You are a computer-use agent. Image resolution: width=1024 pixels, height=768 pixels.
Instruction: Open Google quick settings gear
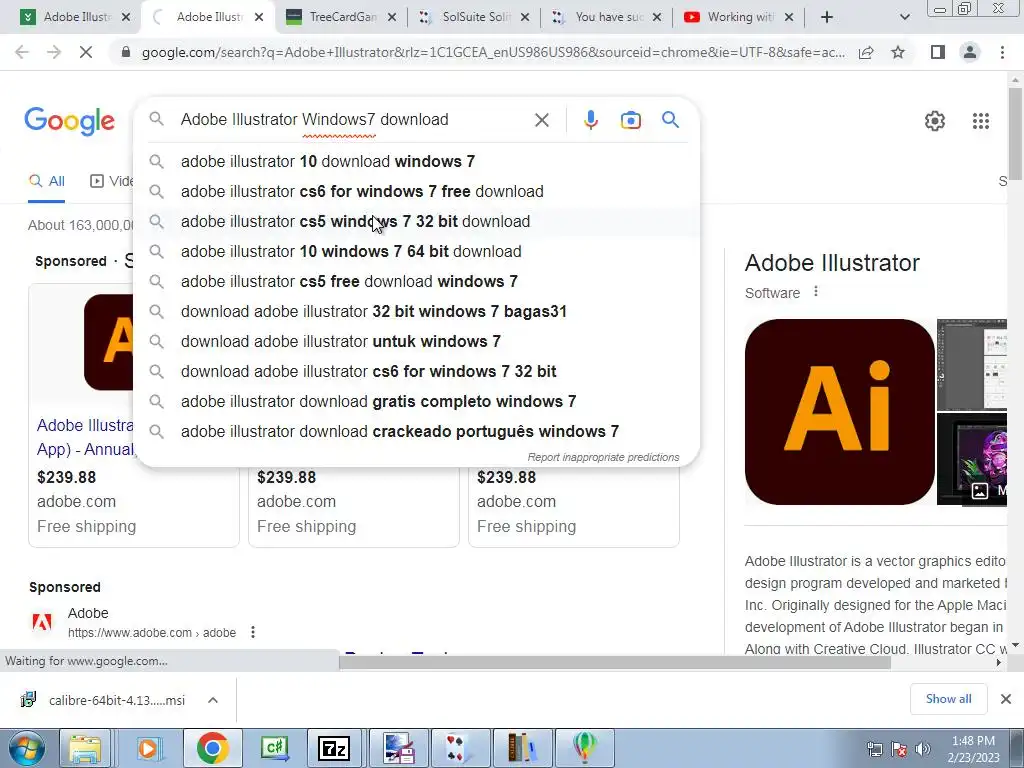click(x=935, y=121)
